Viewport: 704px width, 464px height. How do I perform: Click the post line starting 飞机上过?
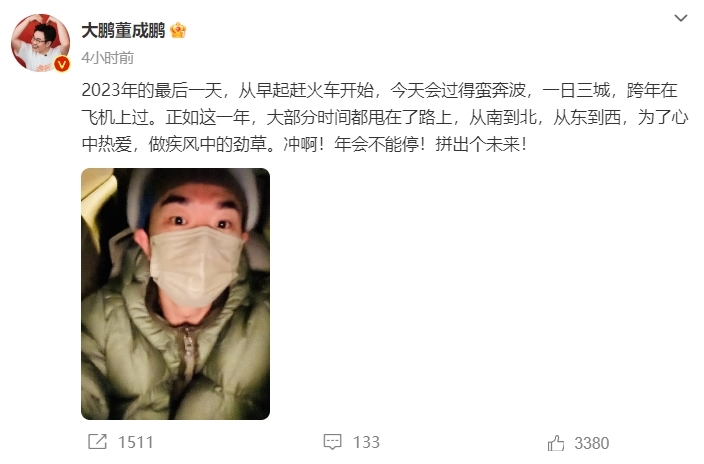tap(385, 118)
